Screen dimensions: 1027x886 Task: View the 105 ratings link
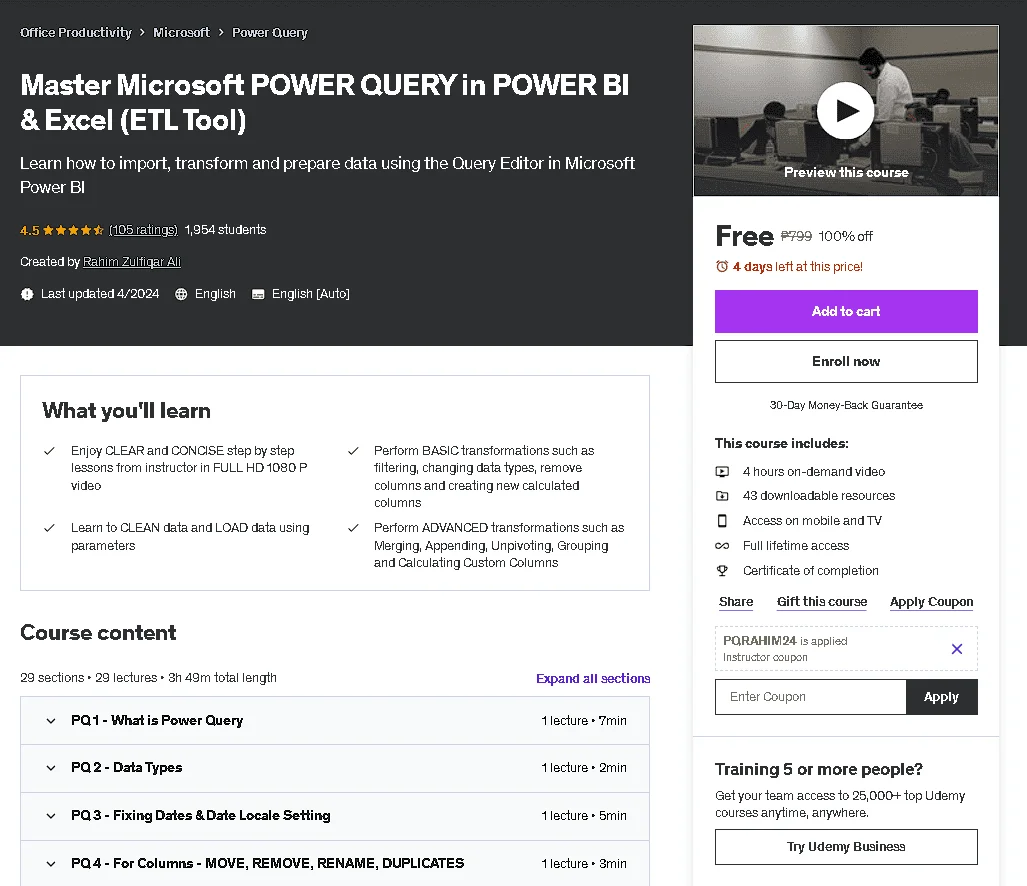coord(143,230)
